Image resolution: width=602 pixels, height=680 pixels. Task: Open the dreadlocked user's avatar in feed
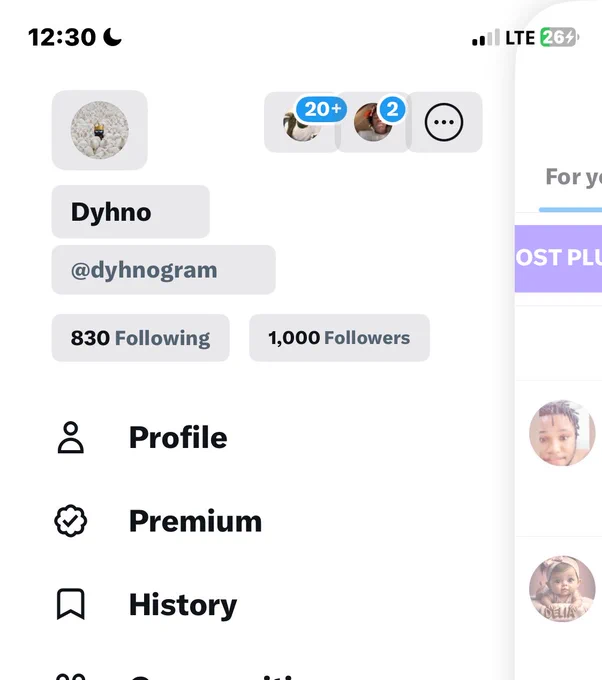pos(562,433)
